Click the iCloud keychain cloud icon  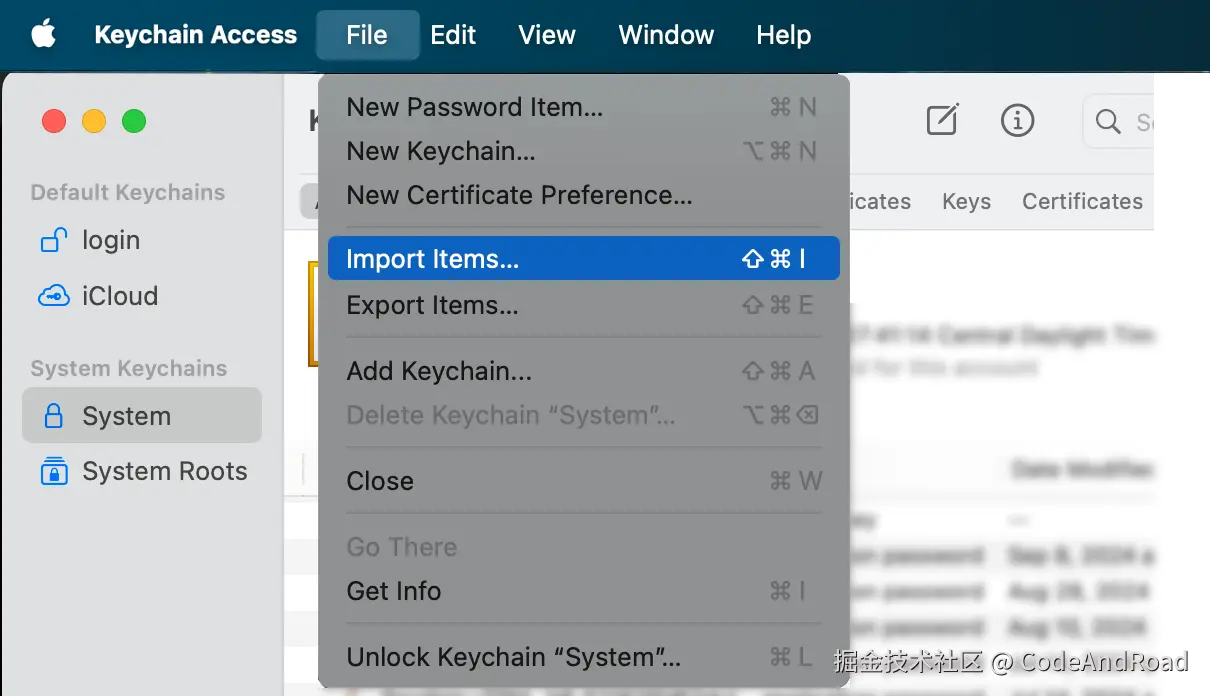point(53,296)
